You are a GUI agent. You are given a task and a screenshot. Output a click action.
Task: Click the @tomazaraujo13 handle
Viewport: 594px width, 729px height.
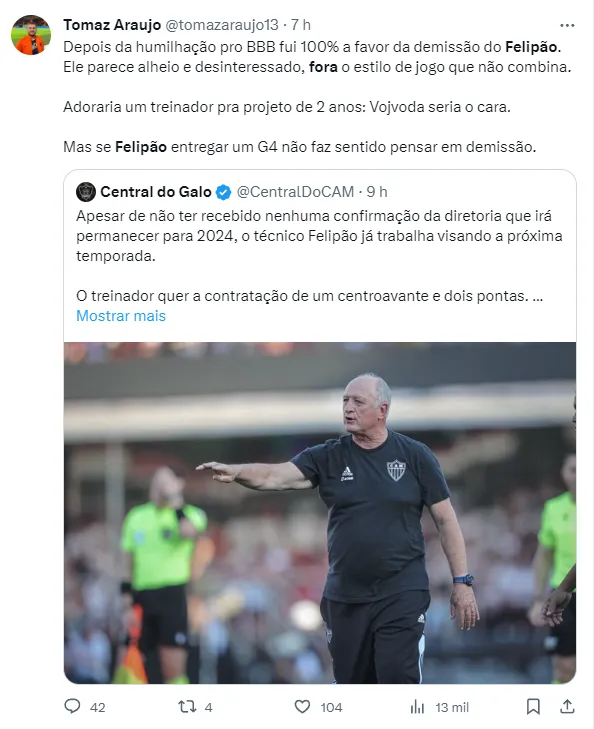coord(222,25)
